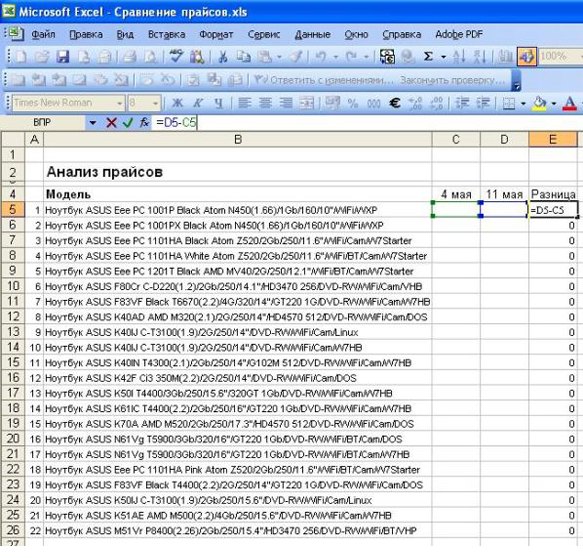Screen dimensions: 583x558
Task: Open Print Preview icon
Action: [x=150, y=57]
